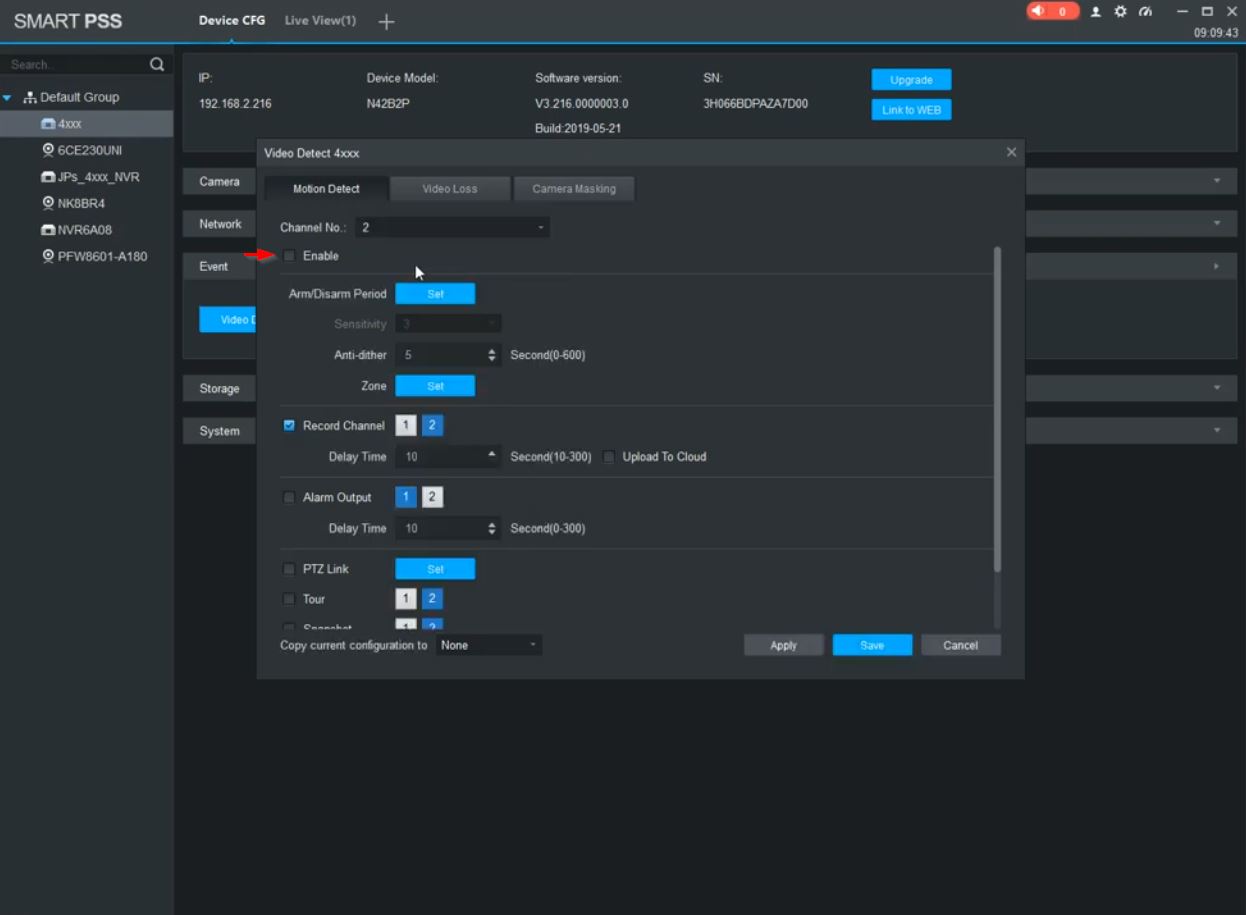This screenshot has width=1246, height=915.
Task: Click the dialog's vertical scrollbar
Action: [x=997, y=410]
